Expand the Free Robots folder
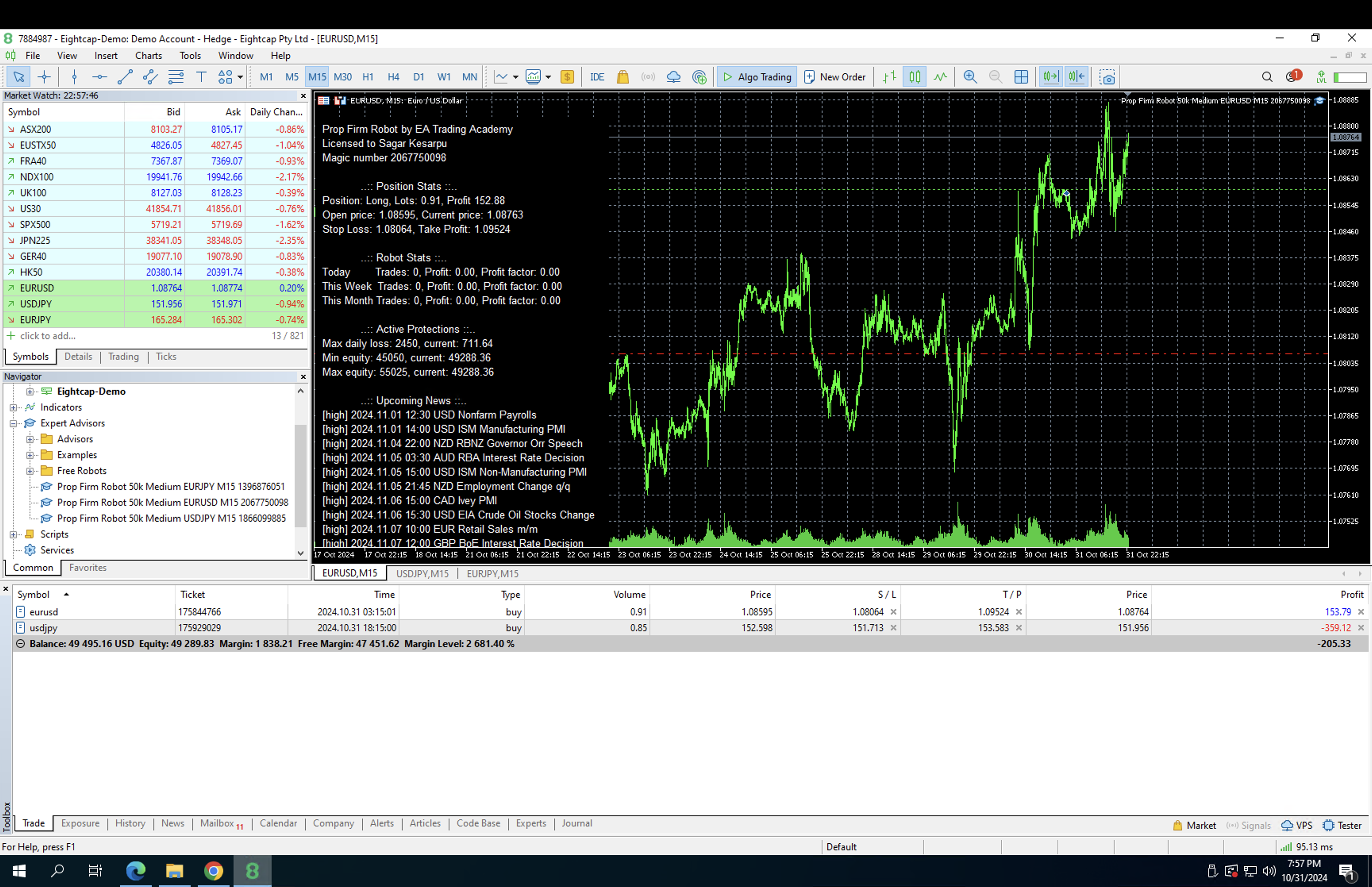 click(x=30, y=470)
